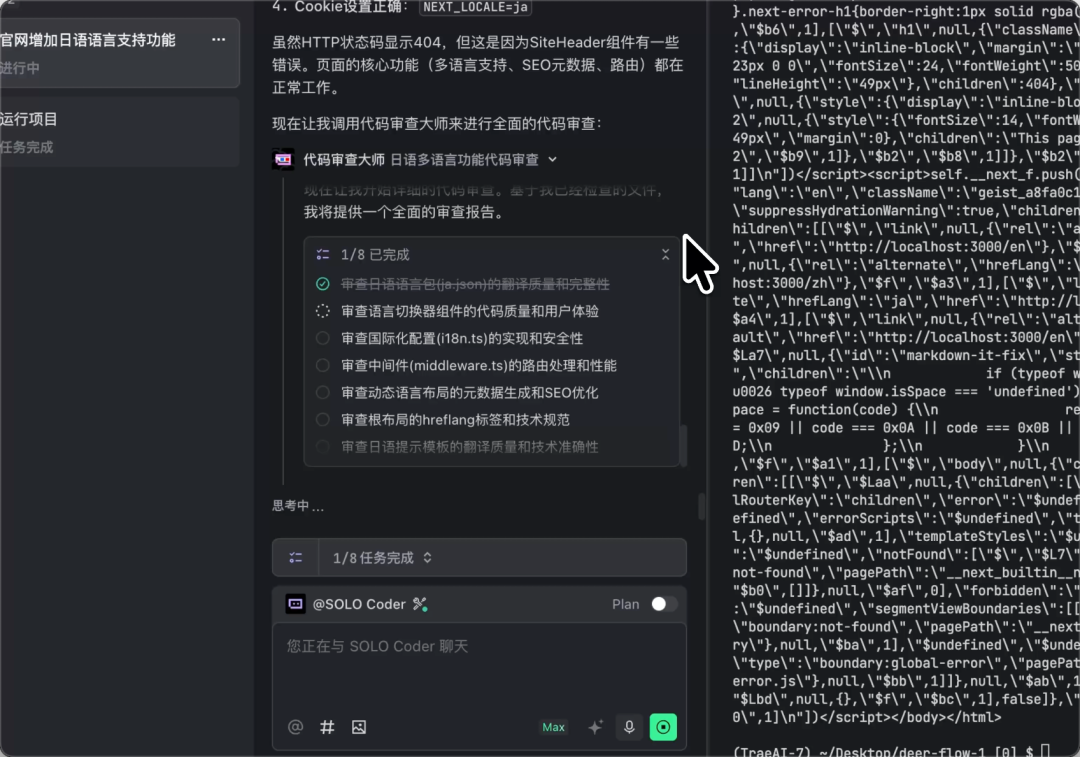This screenshot has width=1080, height=757.
Task: Click the image attachment icon
Action: click(359, 727)
